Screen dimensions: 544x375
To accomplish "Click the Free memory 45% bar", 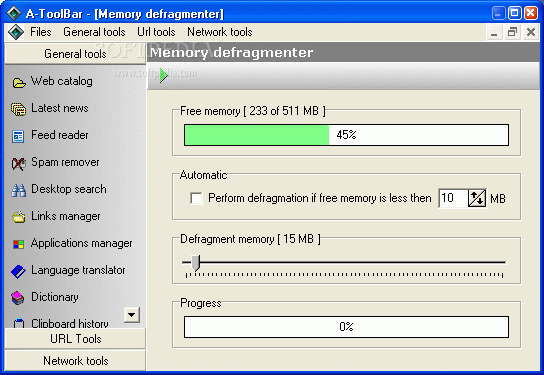I will pos(346,135).
